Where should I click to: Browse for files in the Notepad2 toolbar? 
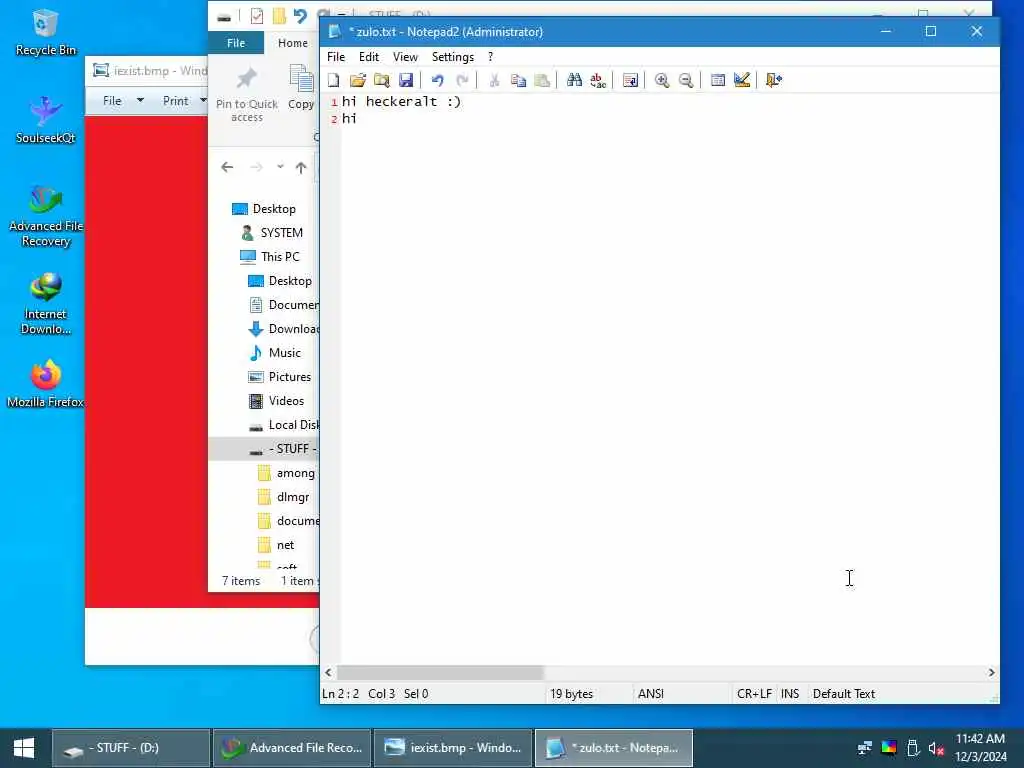click(382, 80)
